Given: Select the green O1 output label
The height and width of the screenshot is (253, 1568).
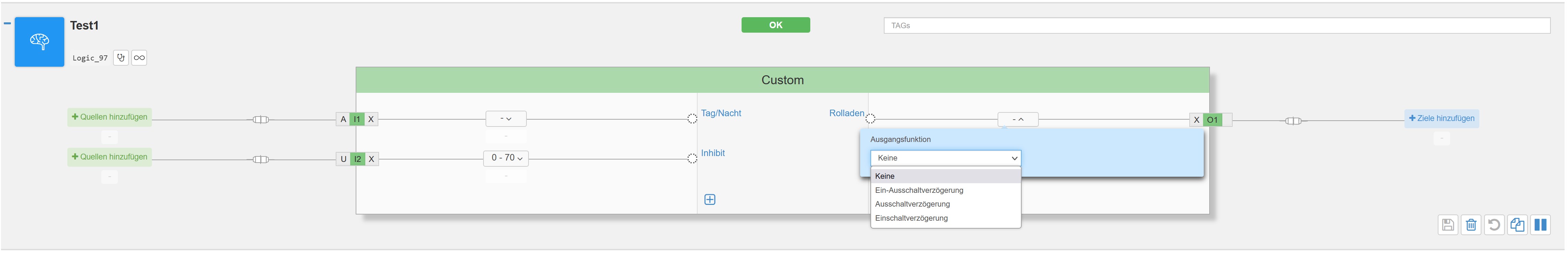Looking at the screenshot, I should [1213, 120].
